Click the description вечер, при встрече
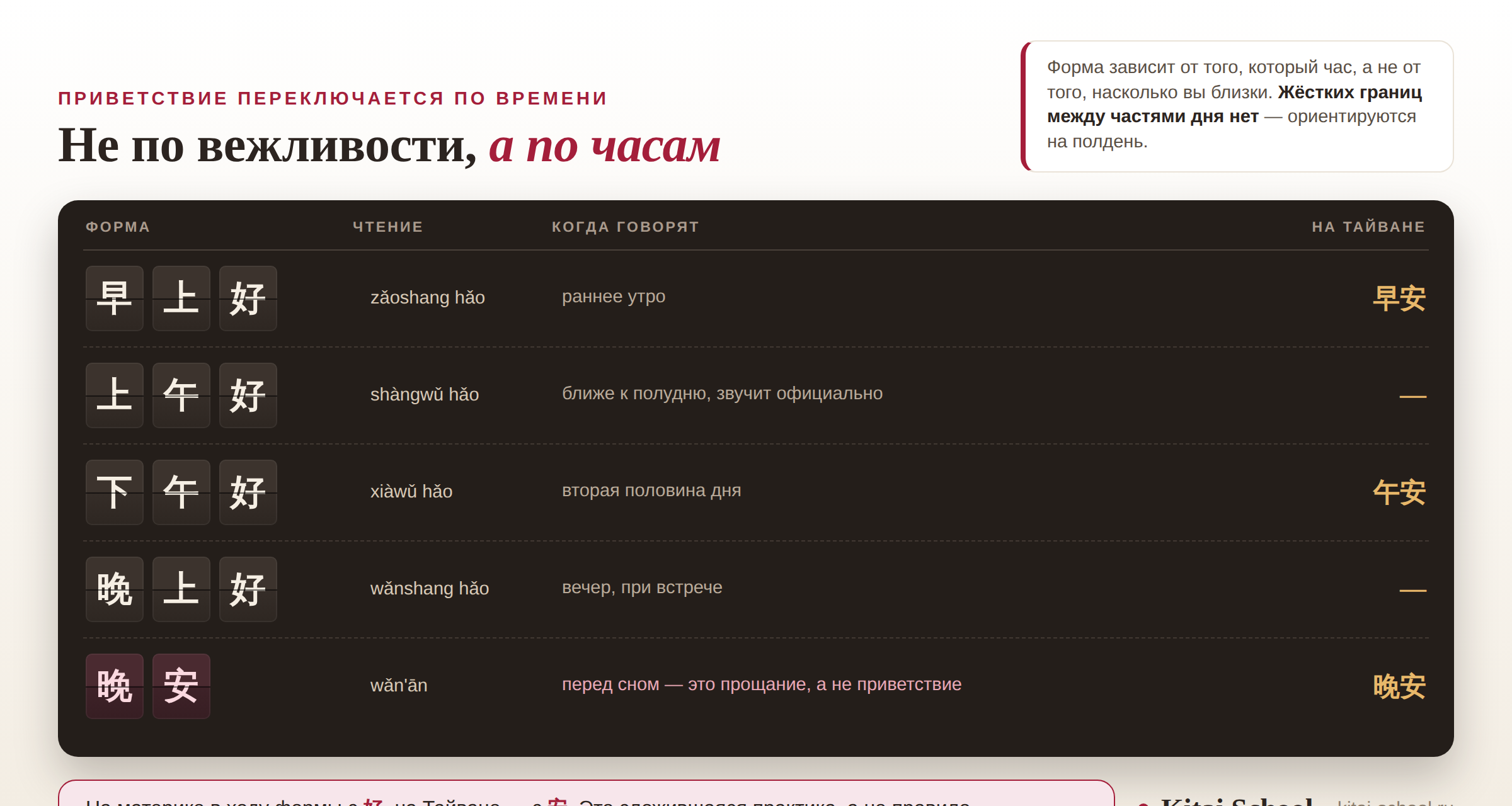1512x806 pixels. click(x=642, y=587)
